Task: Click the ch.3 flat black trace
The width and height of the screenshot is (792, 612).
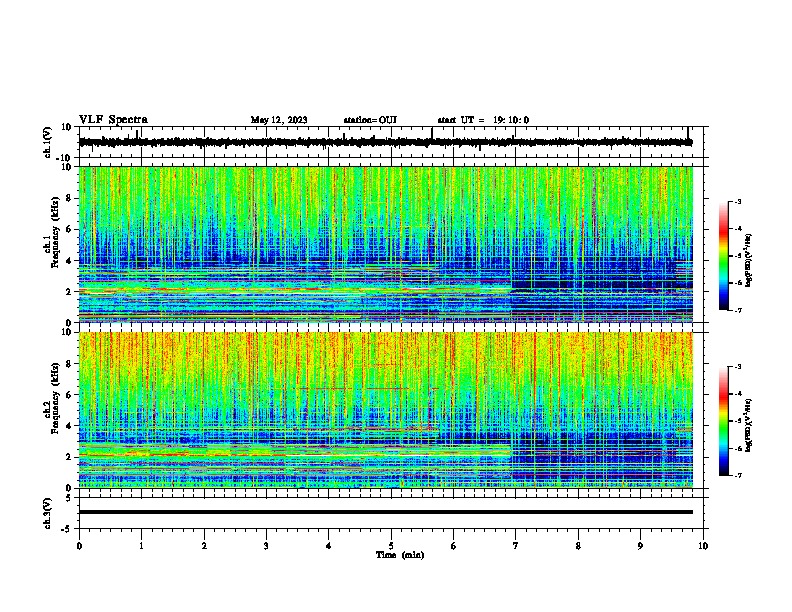Action: point(386,512)
